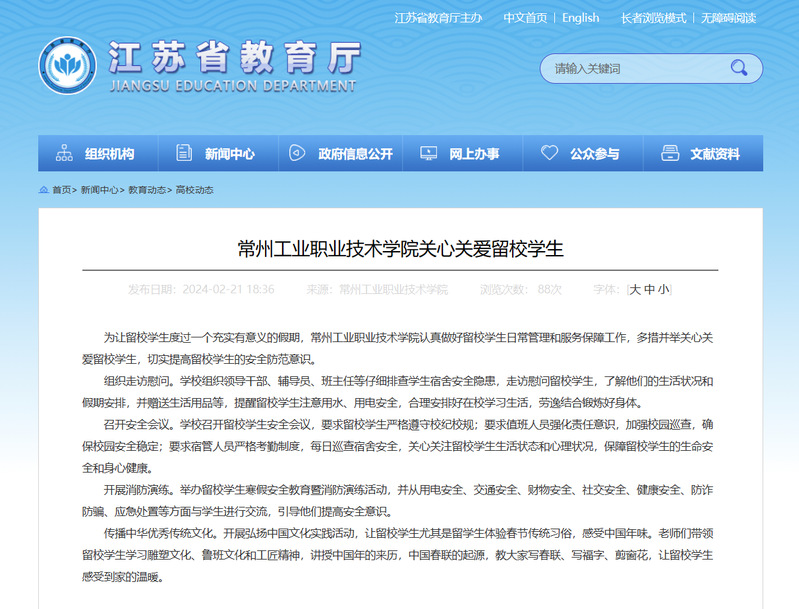Set font size to 大 (large)

pyautogui.click(x=635, y=289)
